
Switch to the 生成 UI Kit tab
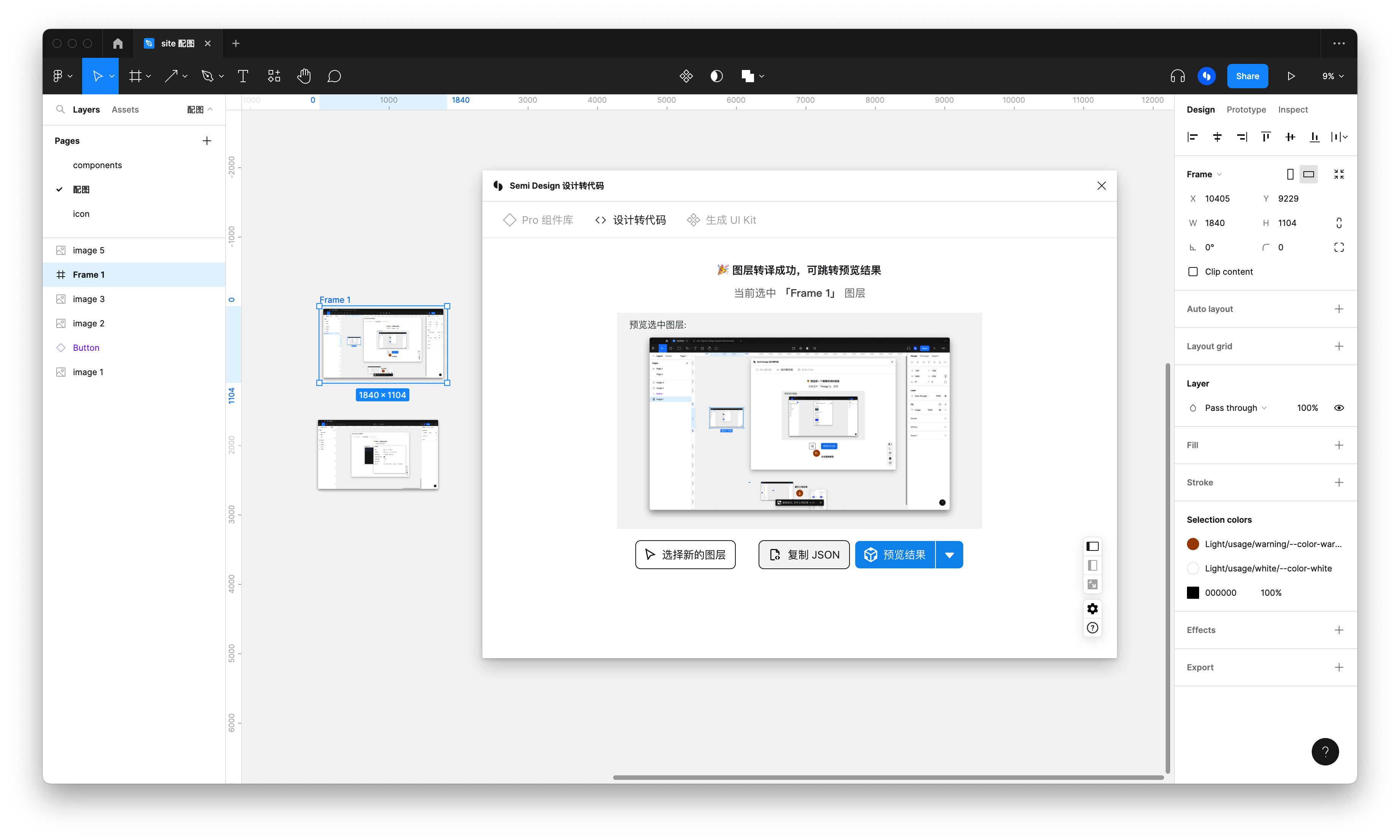[722, 220]
